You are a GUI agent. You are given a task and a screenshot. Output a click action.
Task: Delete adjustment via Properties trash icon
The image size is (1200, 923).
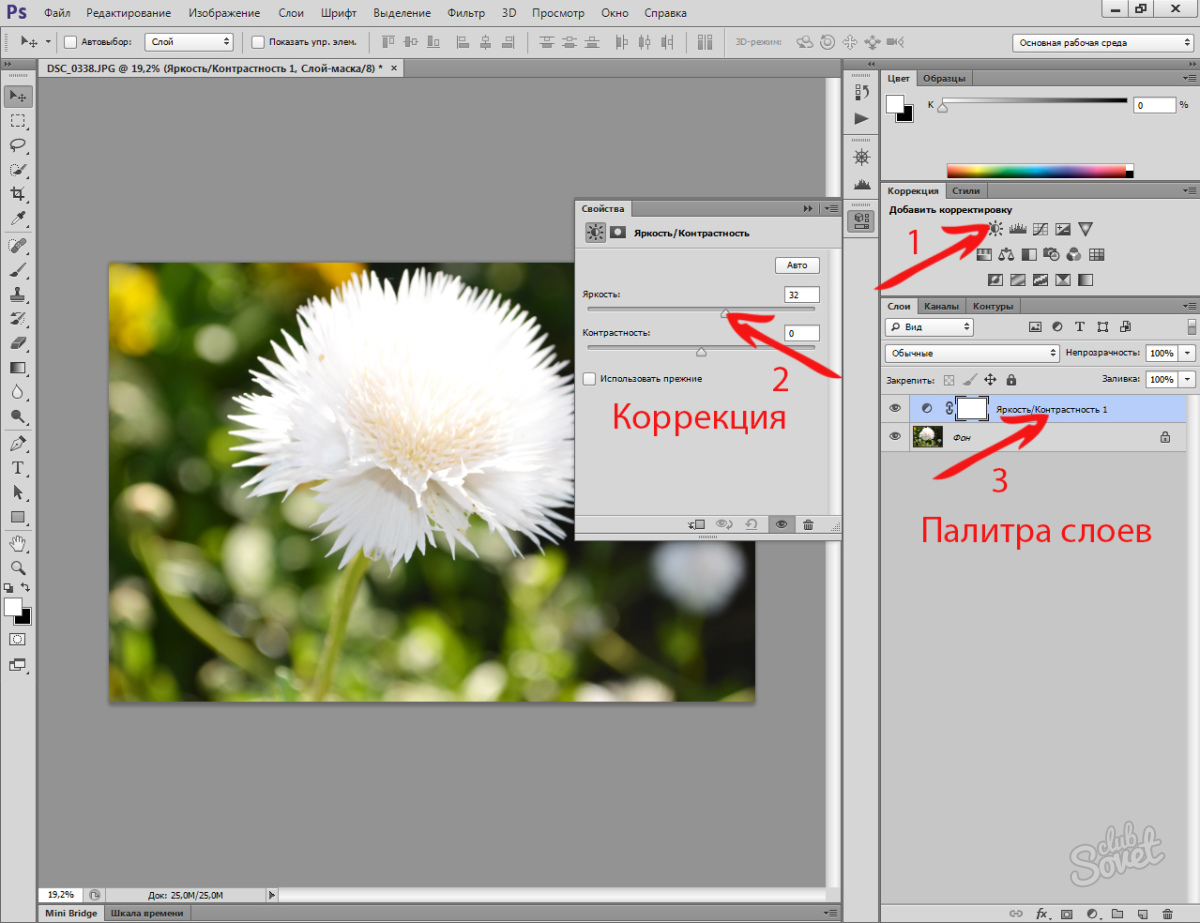point(808,524)
